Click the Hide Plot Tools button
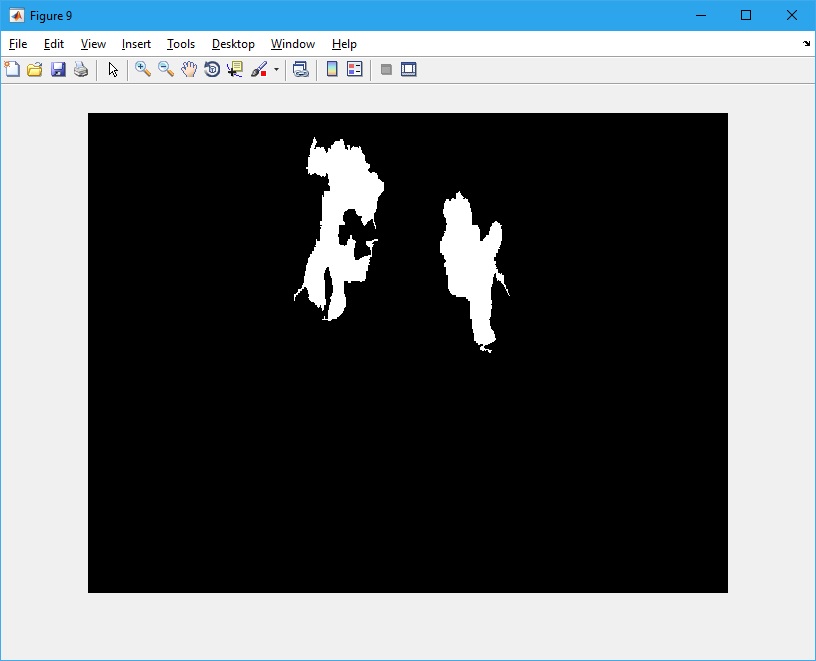This screenshot has height=661, width=816. coord(386,70)
